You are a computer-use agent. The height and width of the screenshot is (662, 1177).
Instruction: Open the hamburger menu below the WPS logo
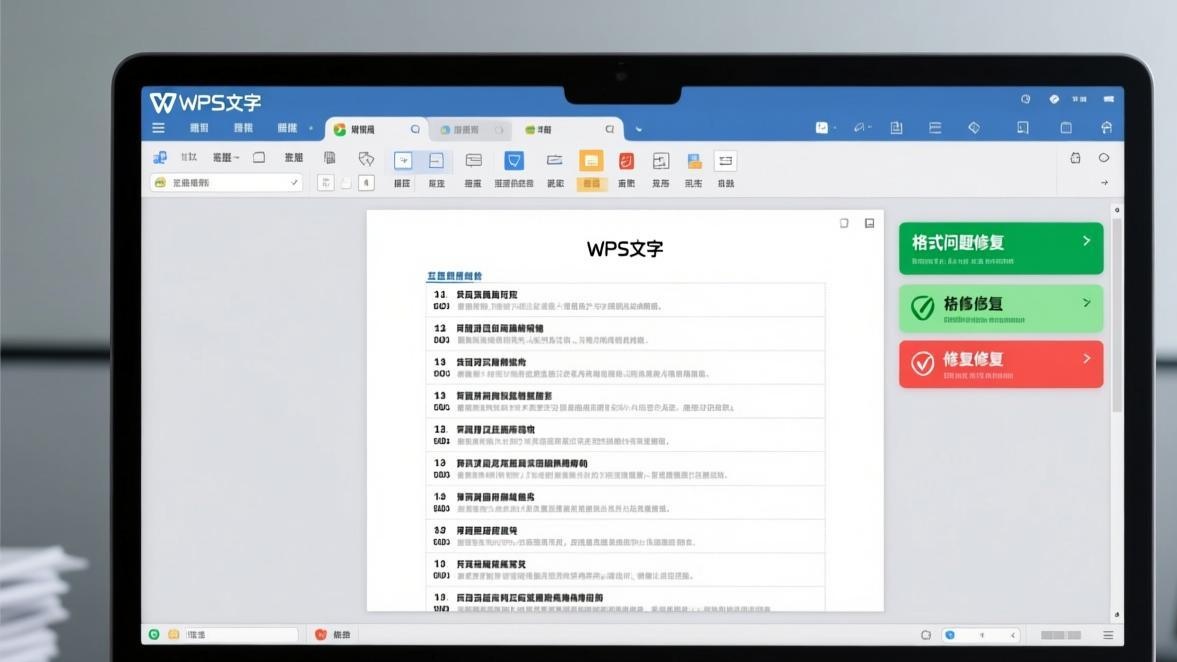tap(158, 128)
